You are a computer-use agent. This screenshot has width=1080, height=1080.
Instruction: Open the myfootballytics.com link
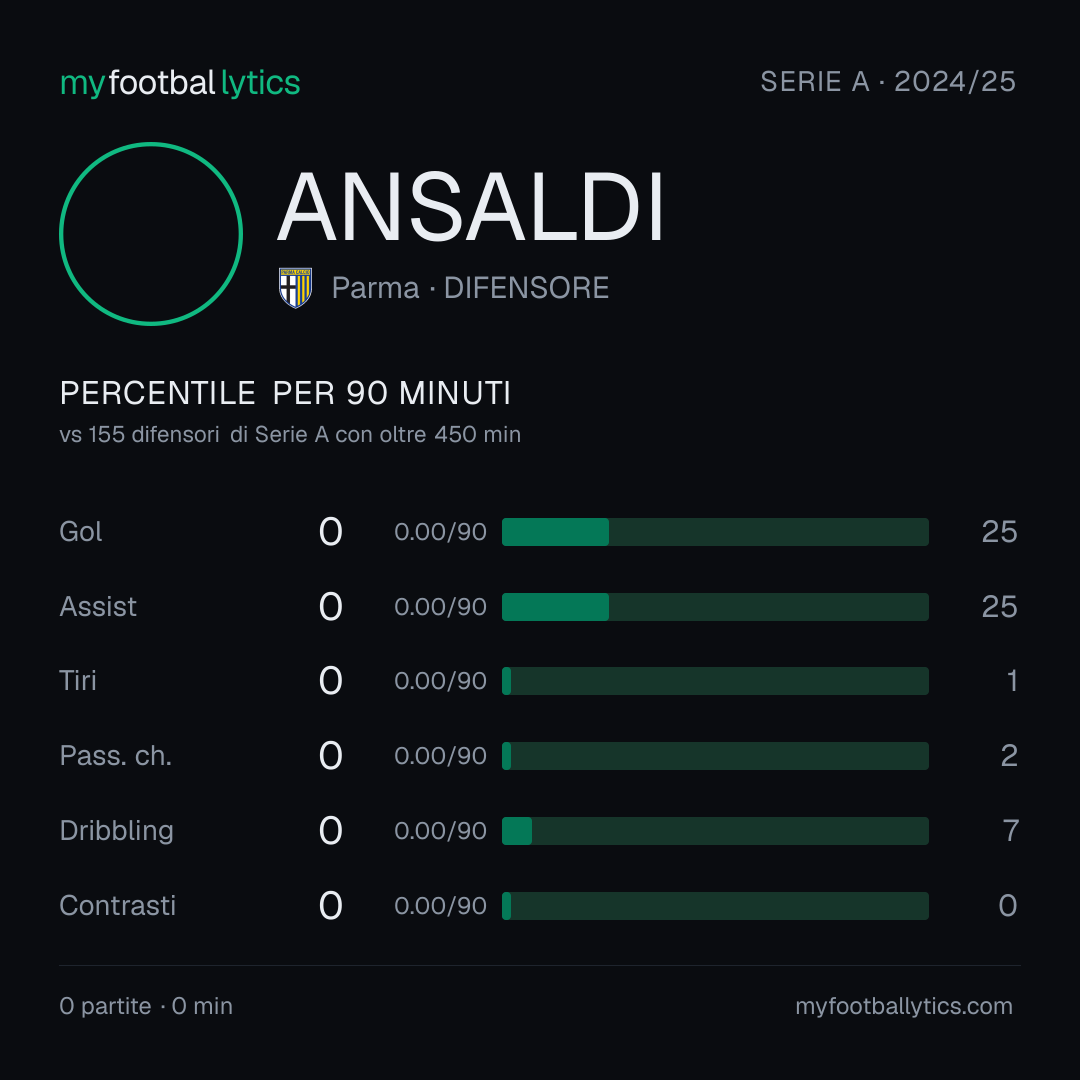[x=904, y=1006]
